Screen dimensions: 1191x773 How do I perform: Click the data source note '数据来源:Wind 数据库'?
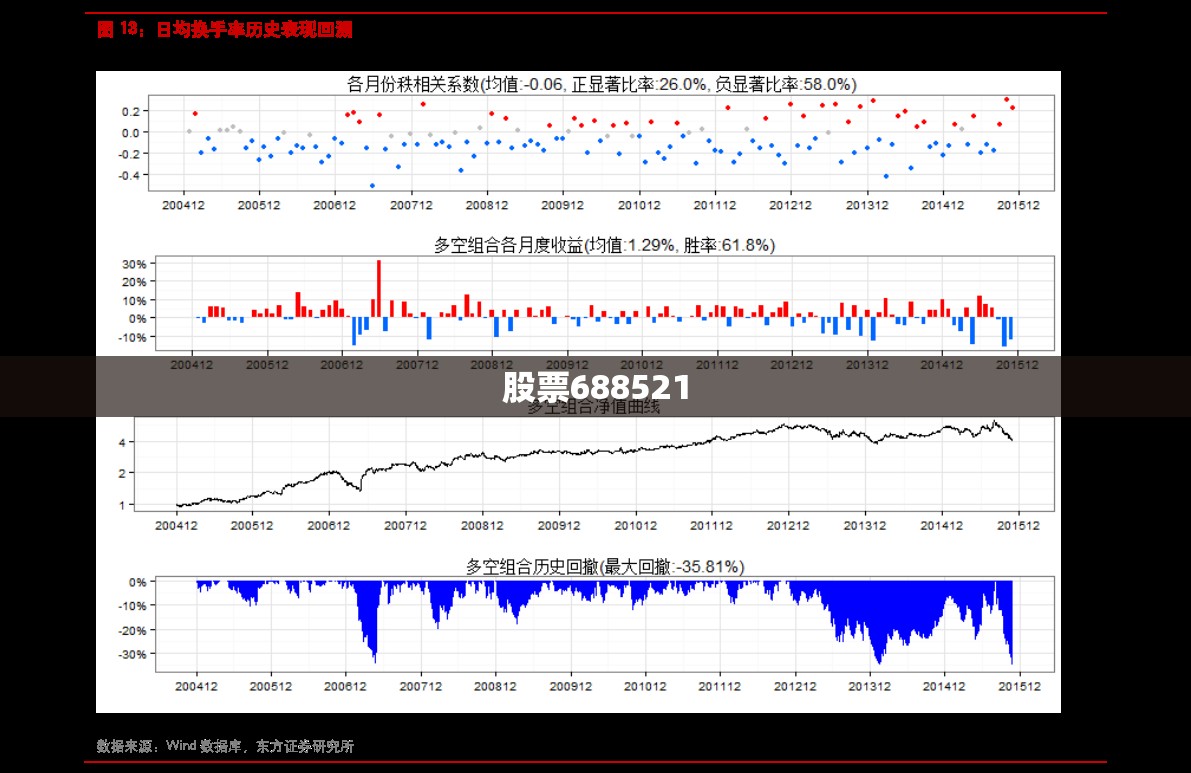pos(170,746)
